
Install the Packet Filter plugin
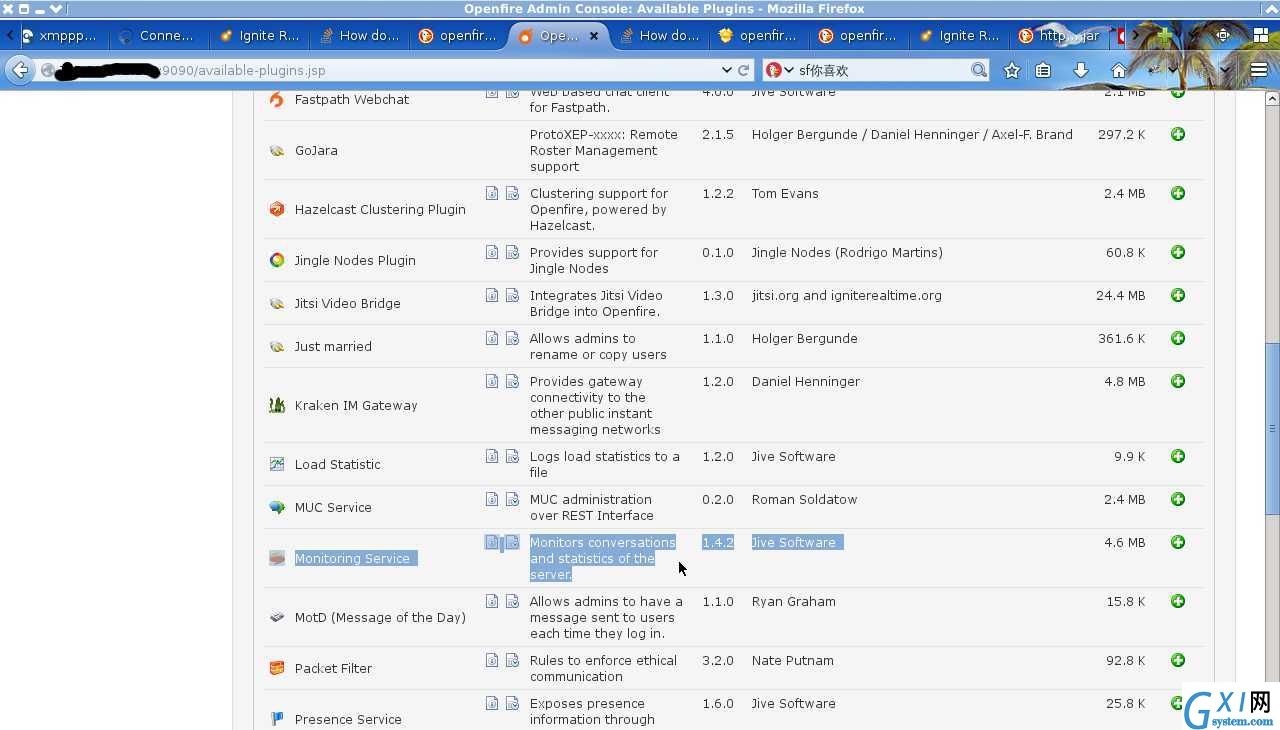(1178, 660)
